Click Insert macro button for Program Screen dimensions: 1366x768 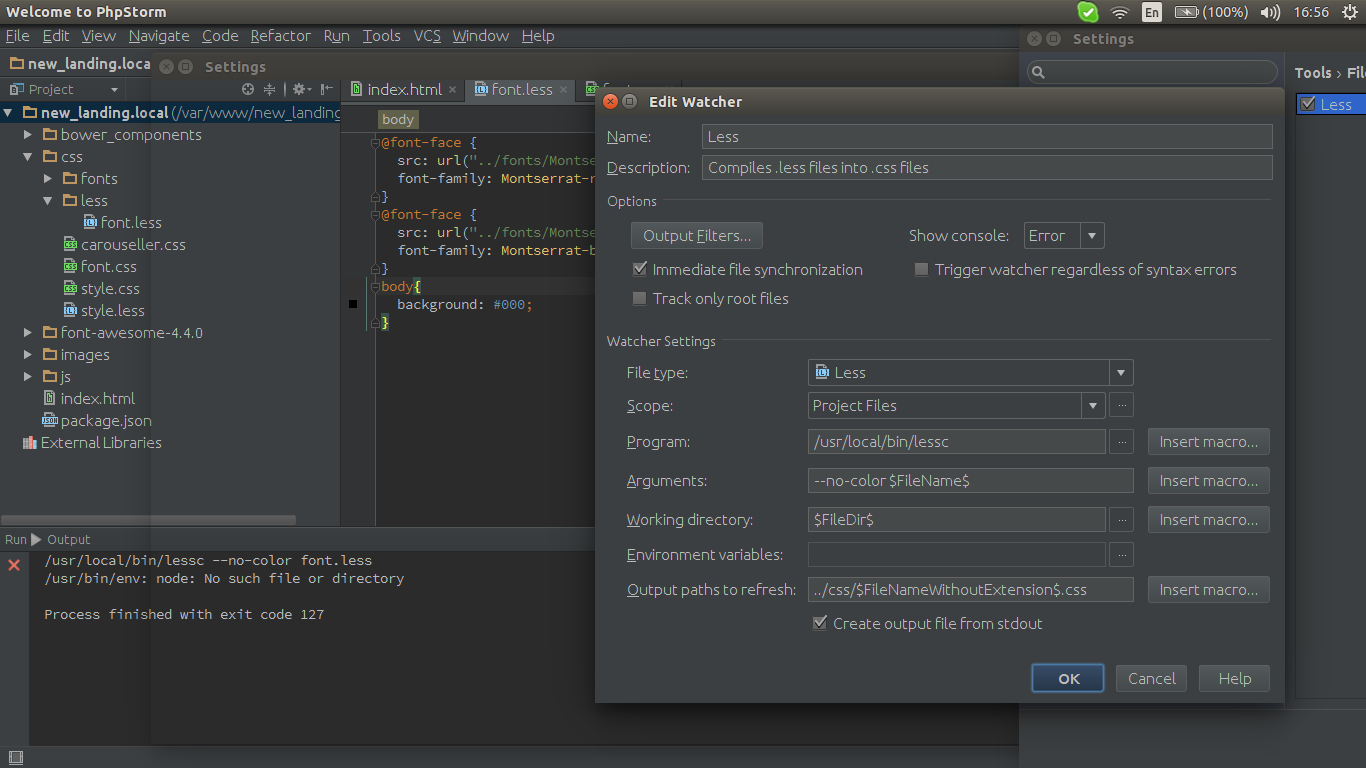point(1209,442)
